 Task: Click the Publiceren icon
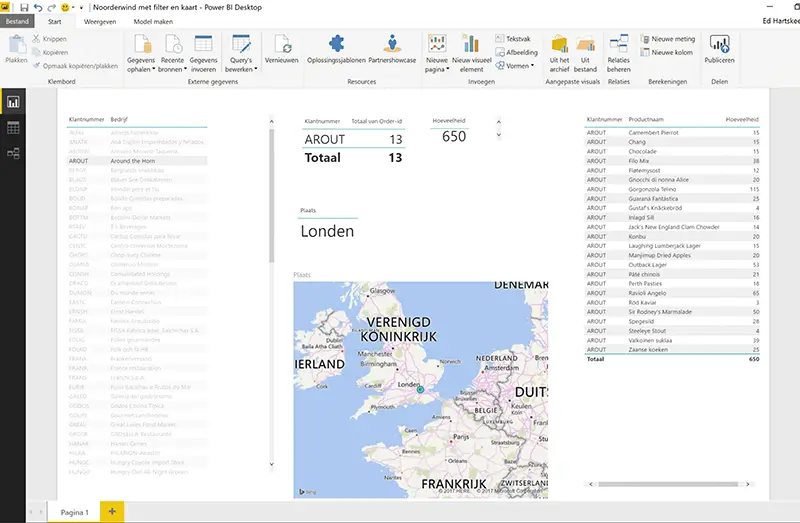tap(719, 44)
